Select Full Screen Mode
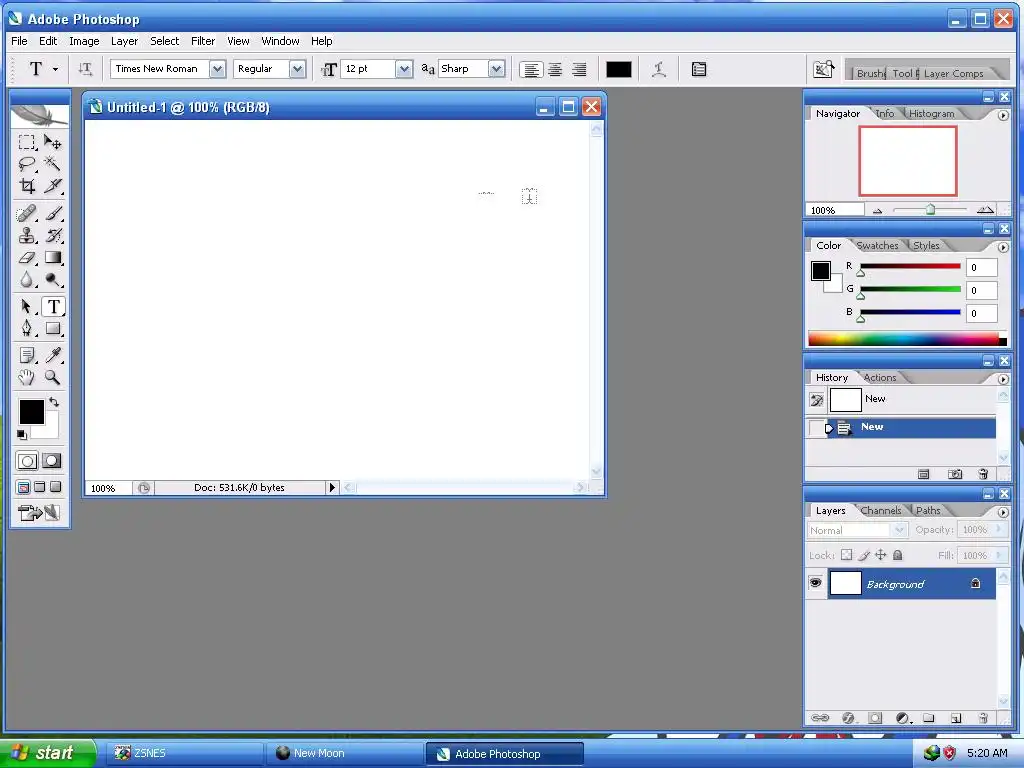This screenshot has width=1024, height=768. 56,487
